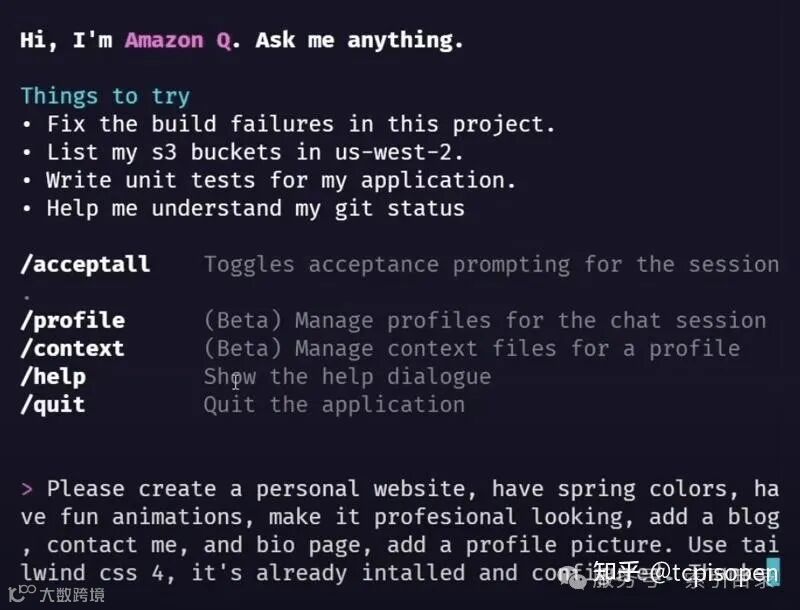Screen dimensions: 800x610
Task: Click the pink "Amazon Q" name
Action: point(177,40)
